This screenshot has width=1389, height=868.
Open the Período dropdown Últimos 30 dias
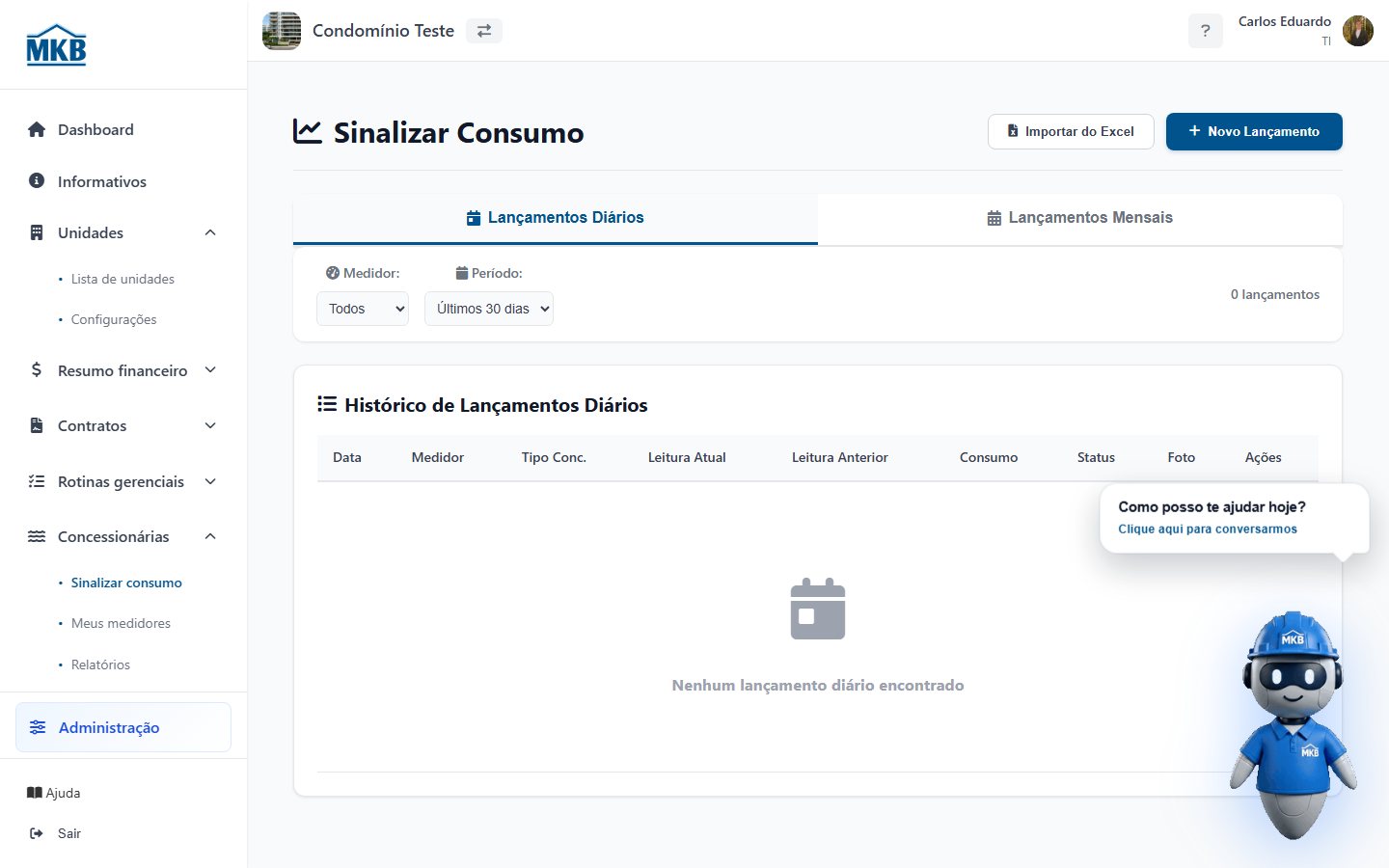pyautogui.click(x=489, y=309)
